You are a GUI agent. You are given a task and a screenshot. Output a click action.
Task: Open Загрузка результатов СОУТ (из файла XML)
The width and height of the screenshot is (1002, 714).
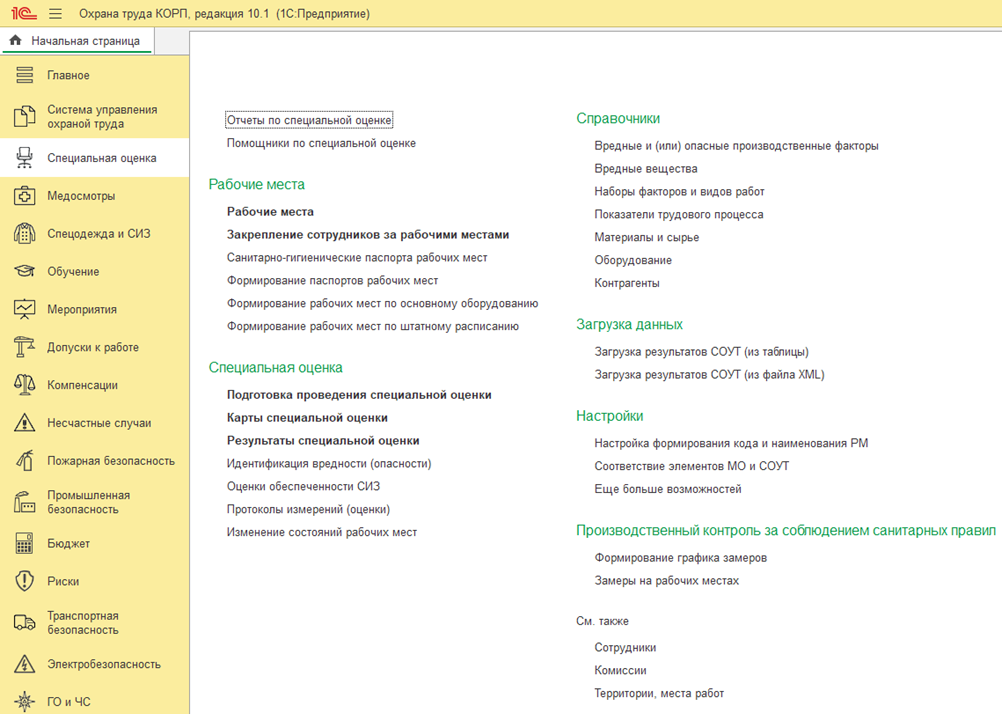point(709,375)
